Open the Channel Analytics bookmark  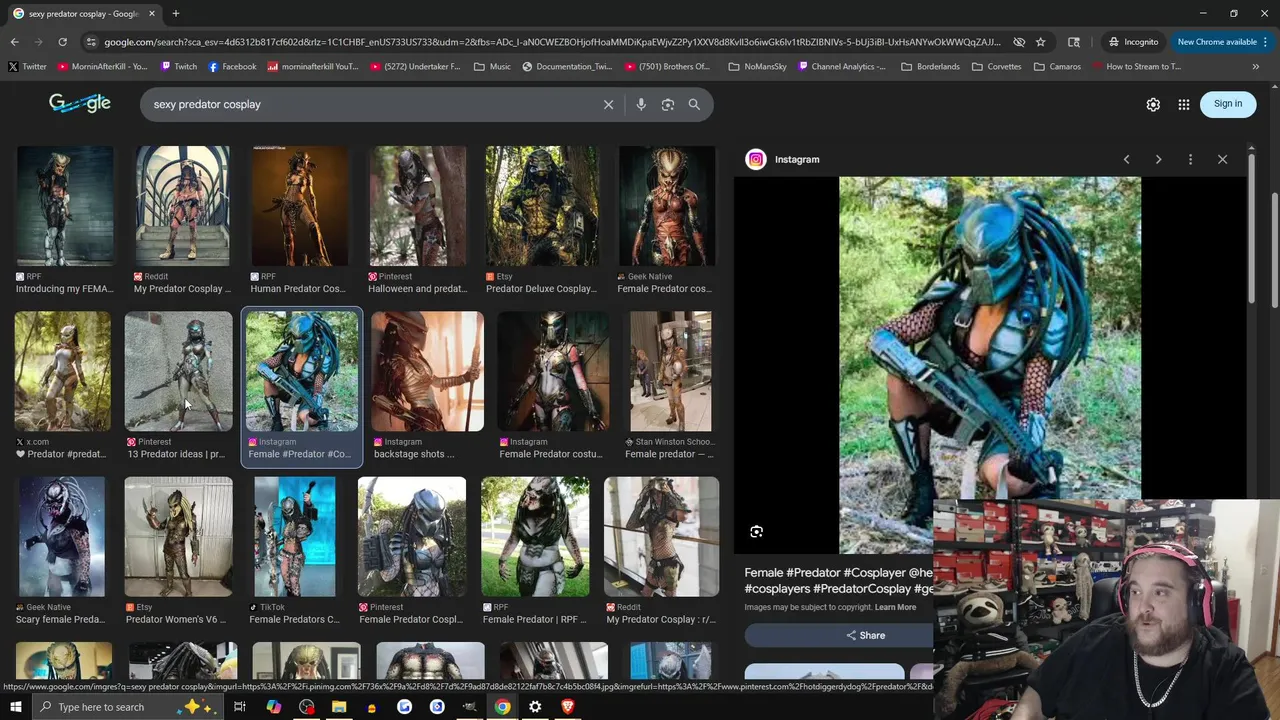pyautogui.click(x=841, y=67)
